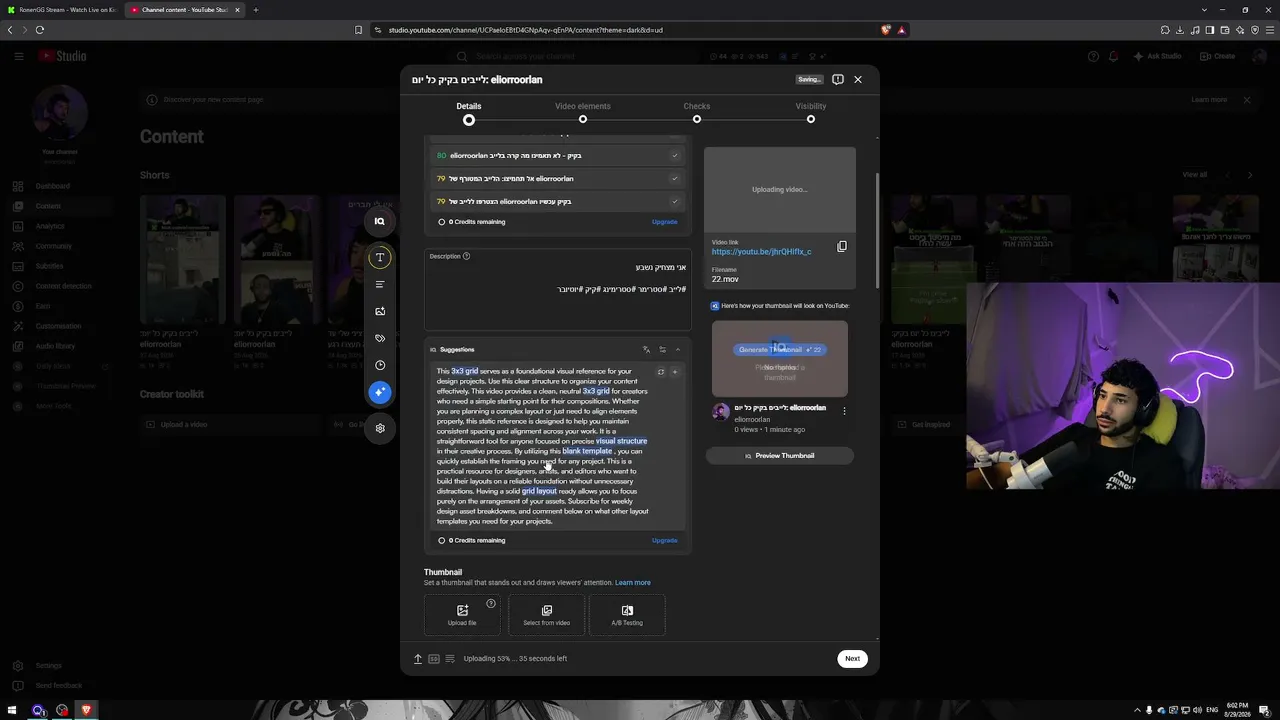Click the SD processing status icon
This screenshot has height=720, width=1280.
[x=434, y=659]
